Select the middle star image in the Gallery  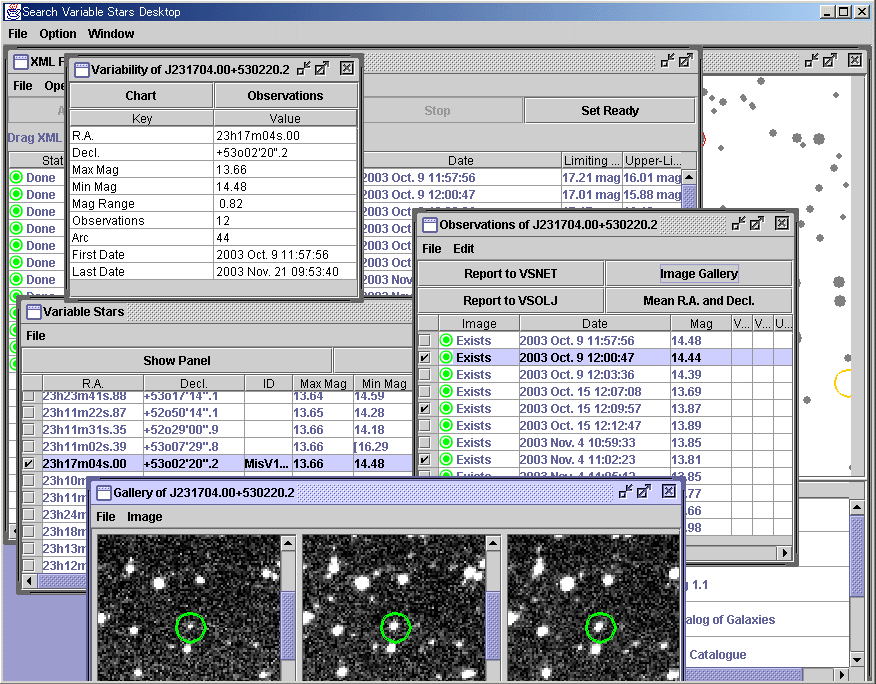pos(394,607)
